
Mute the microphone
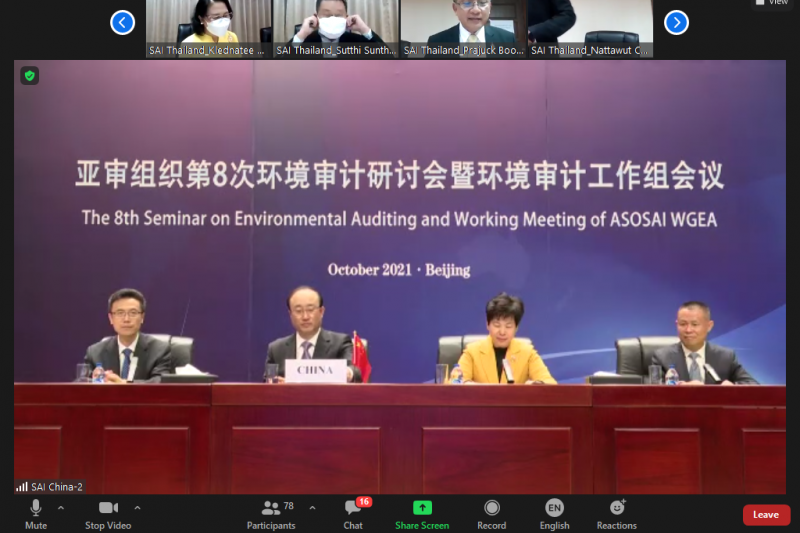tap(36, 514)
